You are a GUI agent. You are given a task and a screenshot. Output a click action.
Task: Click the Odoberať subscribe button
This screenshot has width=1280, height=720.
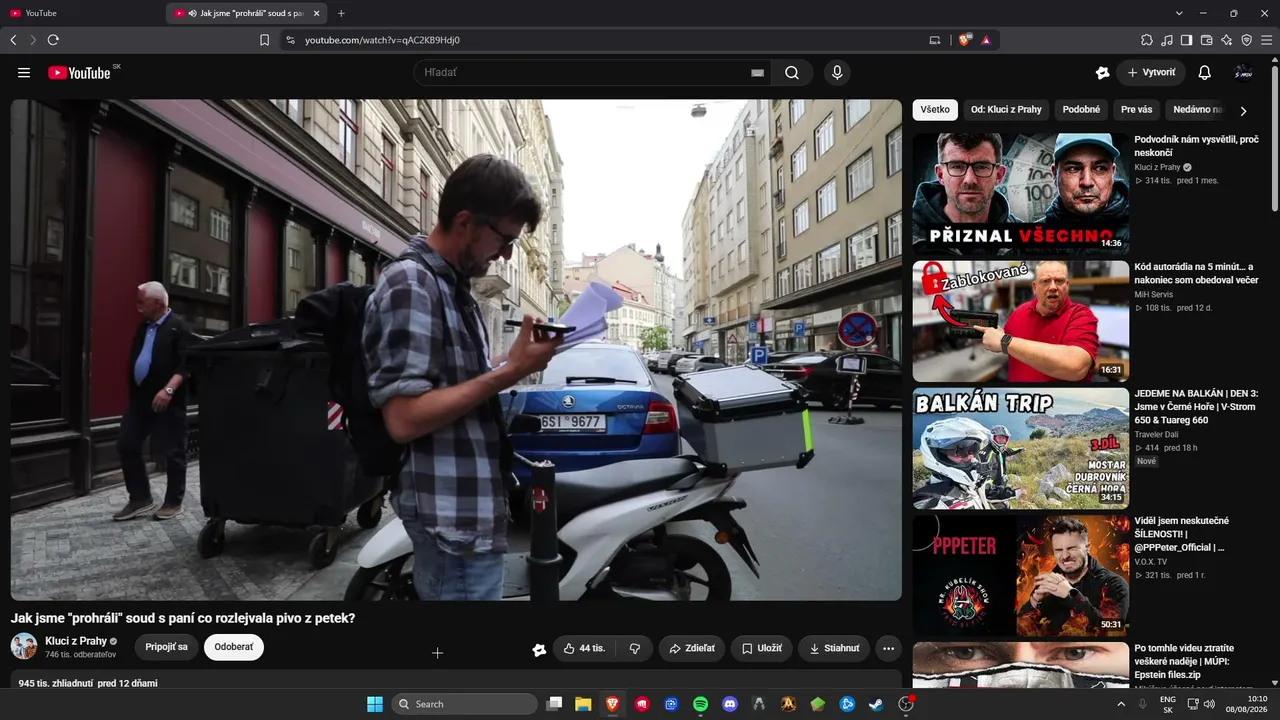click(x=234, y=647)
